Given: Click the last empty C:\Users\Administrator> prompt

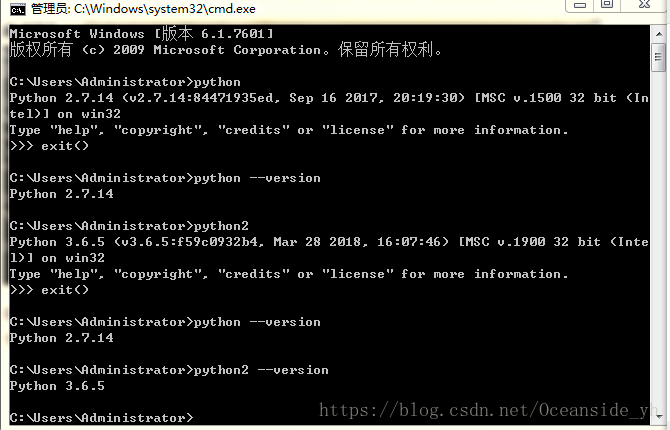Looking at the screenshot, I should pyautogui.click(x=101, y=418).
